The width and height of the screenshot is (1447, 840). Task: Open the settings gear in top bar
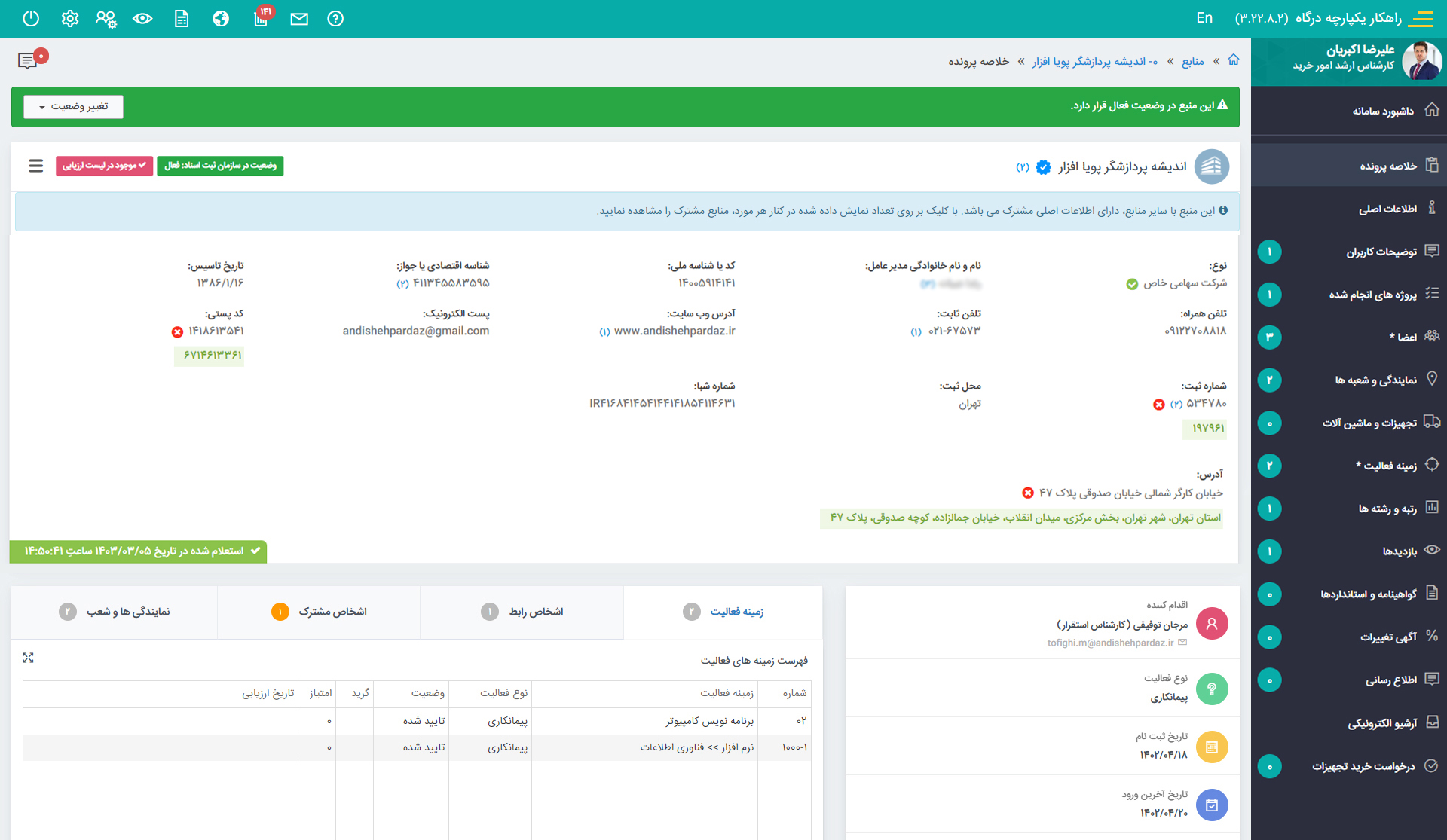click(70, 18)
